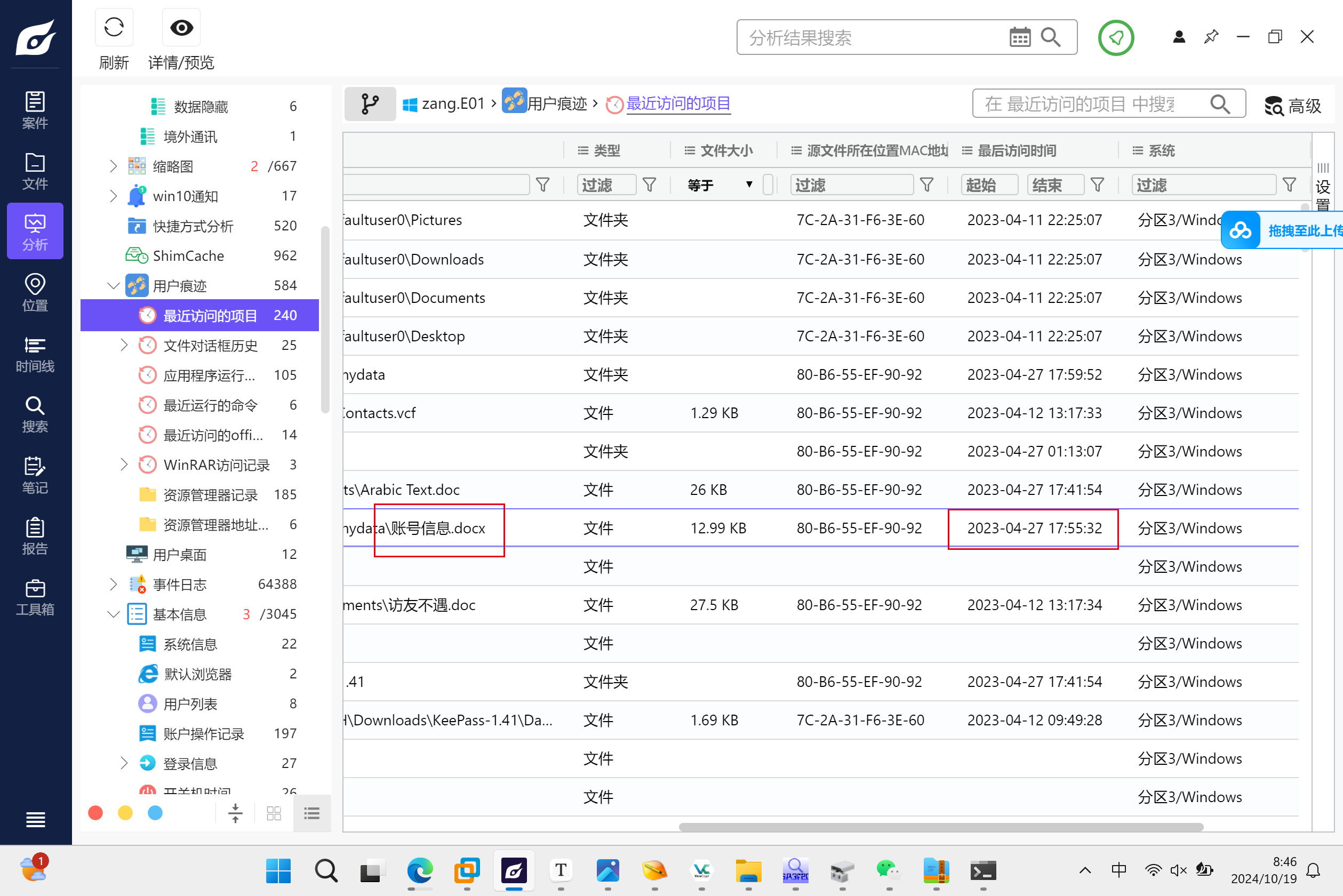Open the 时间线 sidebar section
The image size is (1343, 896).
[x=35, y=354]
